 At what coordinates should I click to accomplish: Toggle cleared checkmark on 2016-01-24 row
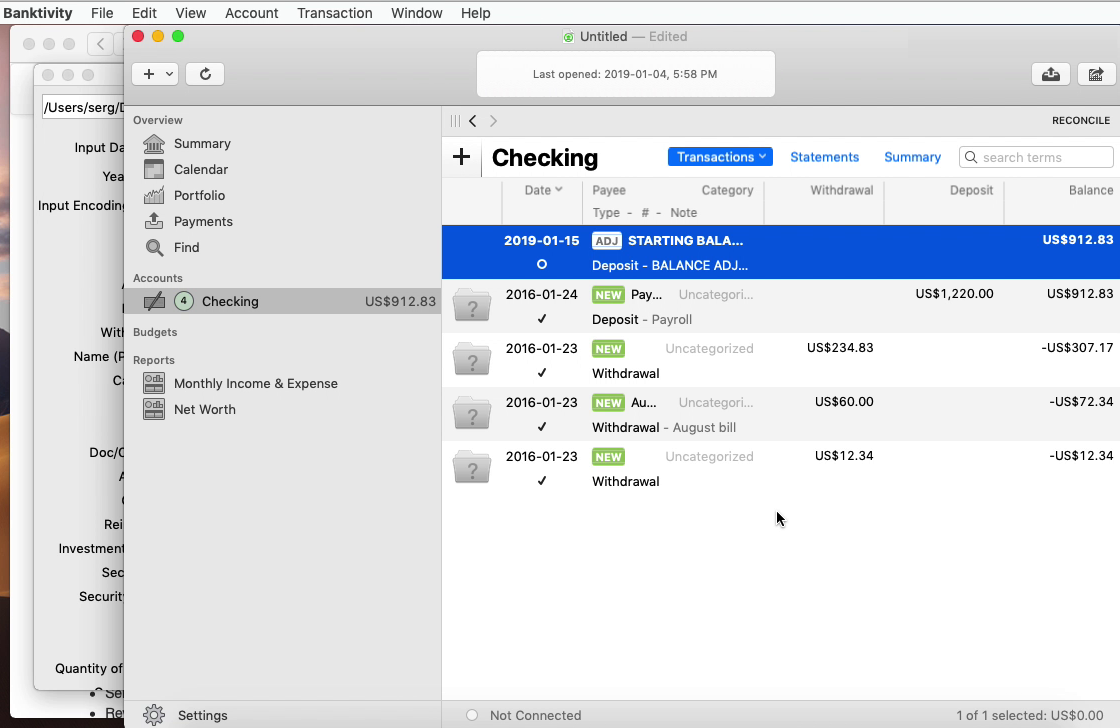(541, 319)
